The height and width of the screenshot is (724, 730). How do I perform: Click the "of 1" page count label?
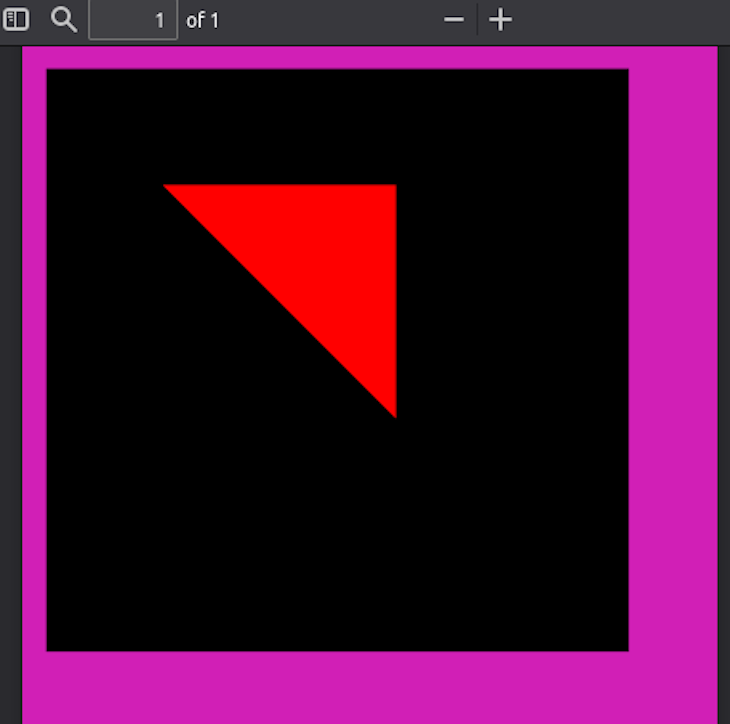[x=202, y=21]
